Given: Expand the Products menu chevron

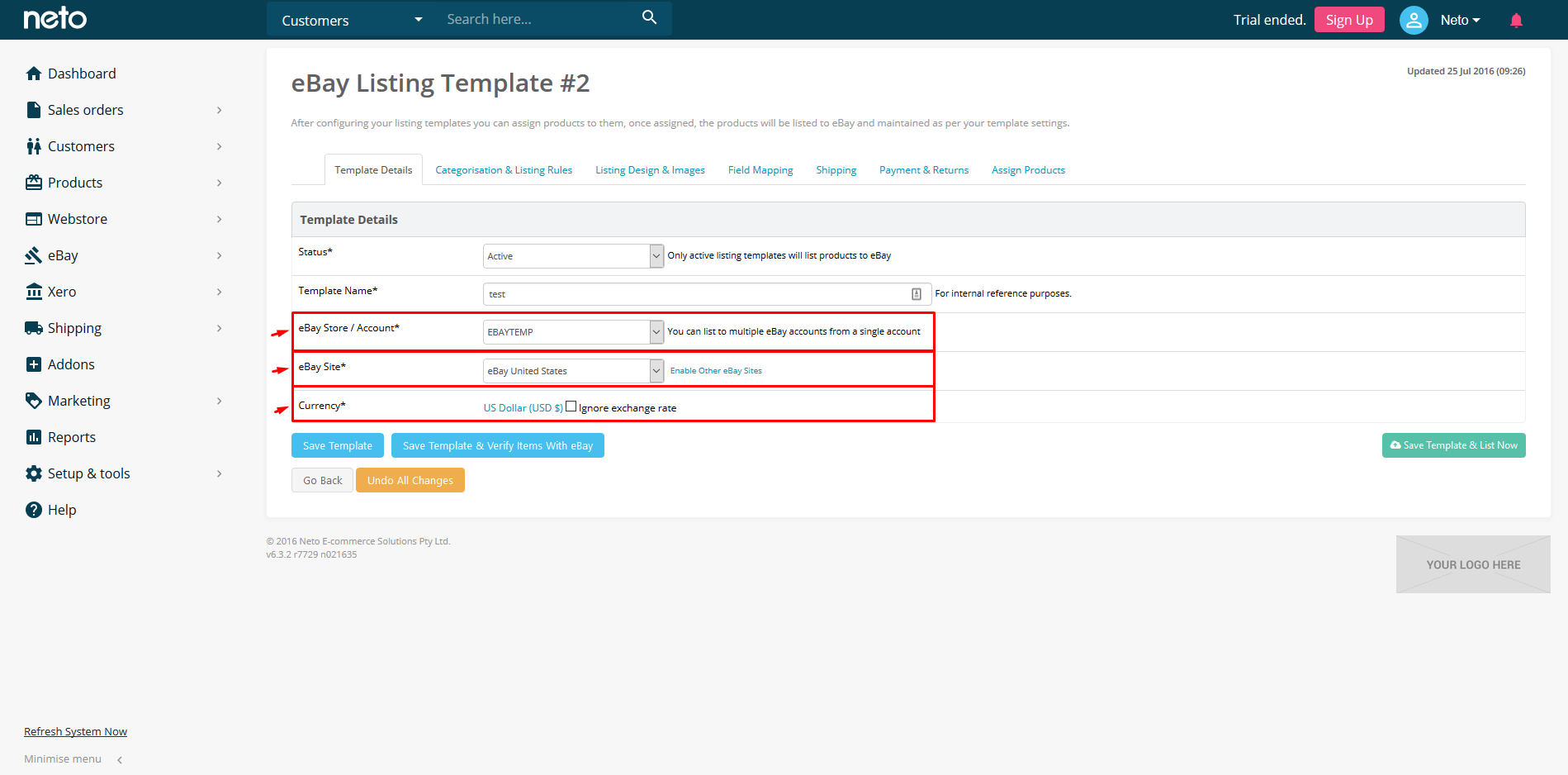Looking at the screenshot, I should coord(219,183).
